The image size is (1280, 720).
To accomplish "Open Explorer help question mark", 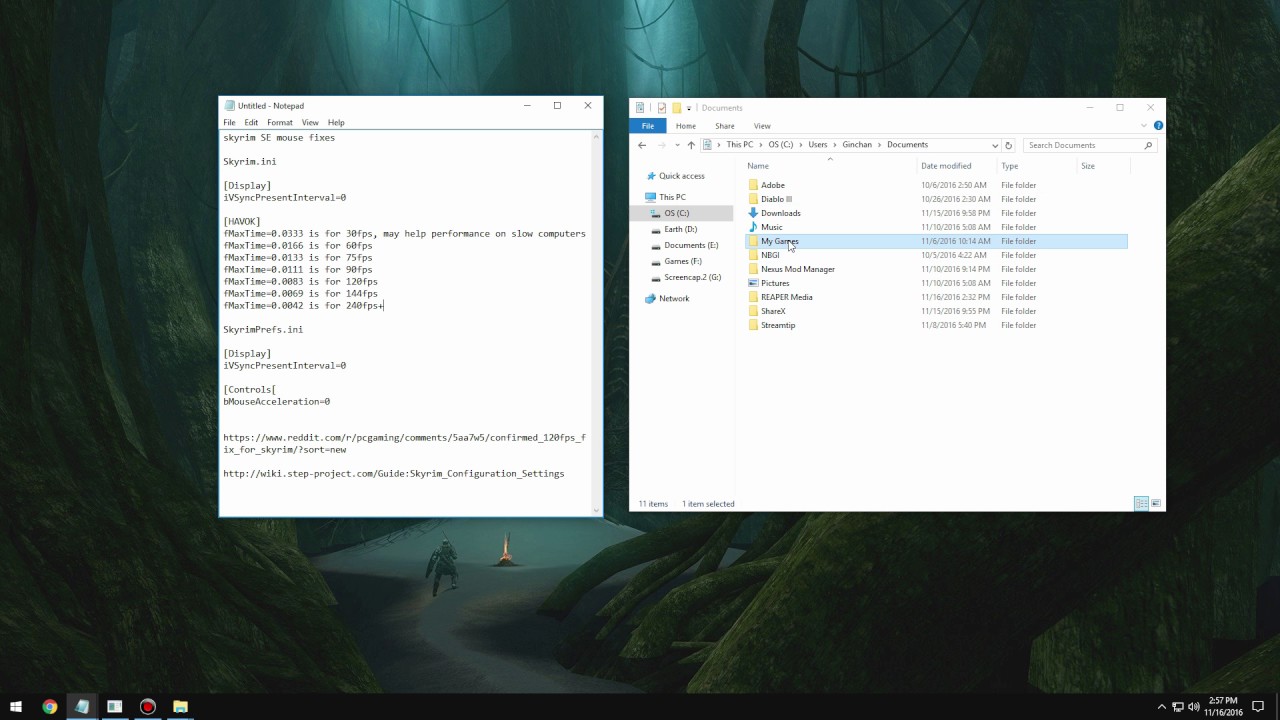I will tap(1158, 126).
